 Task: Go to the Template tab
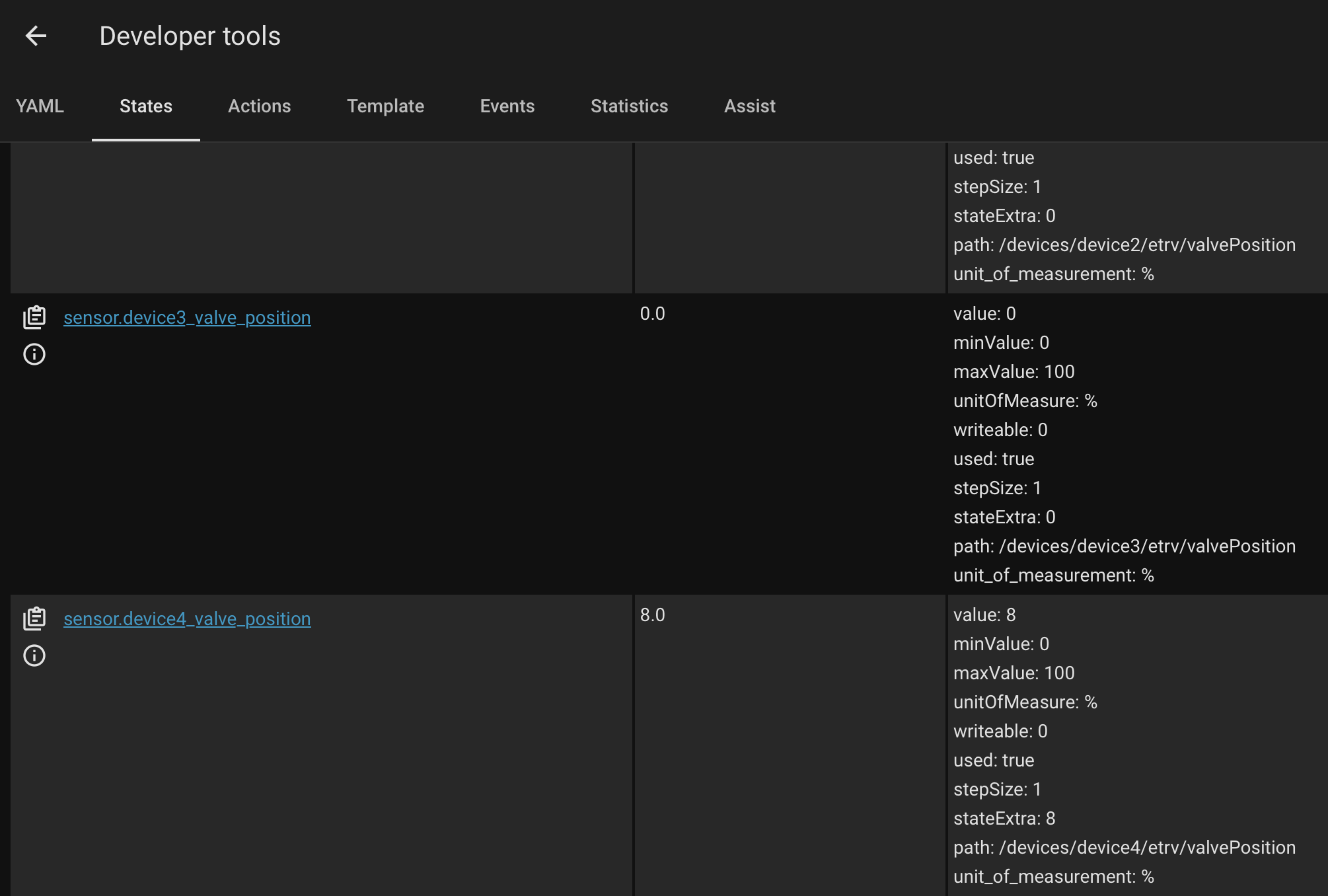[x=385, y=106]
